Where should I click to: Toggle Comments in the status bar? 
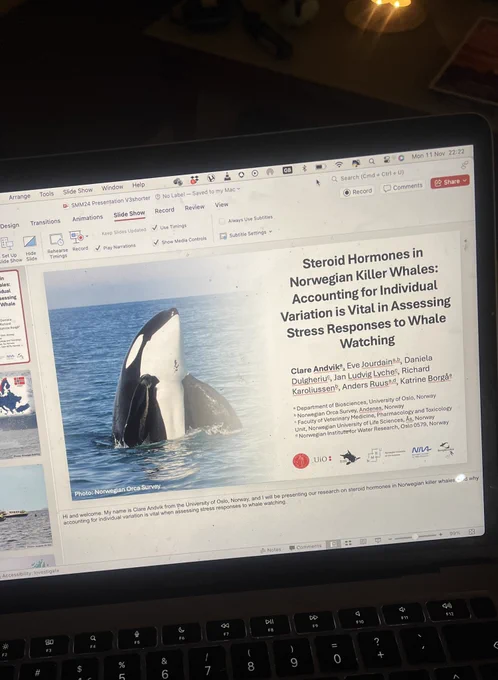point(306,547)
